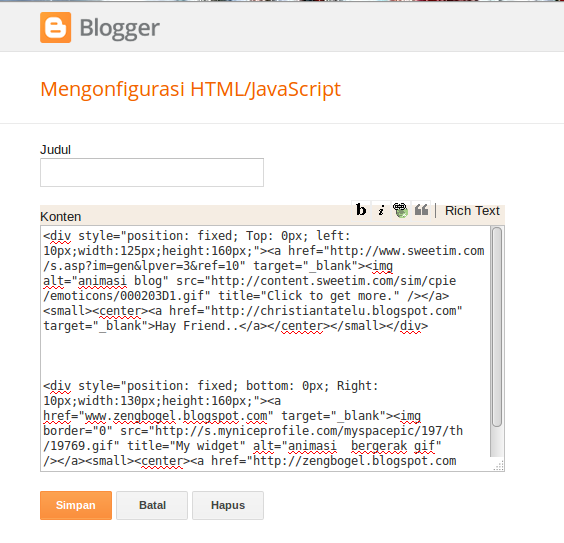
Task: Toggle bold formatting in Konten toolbar
Action: pyautogui.click(x=361, y=210)
